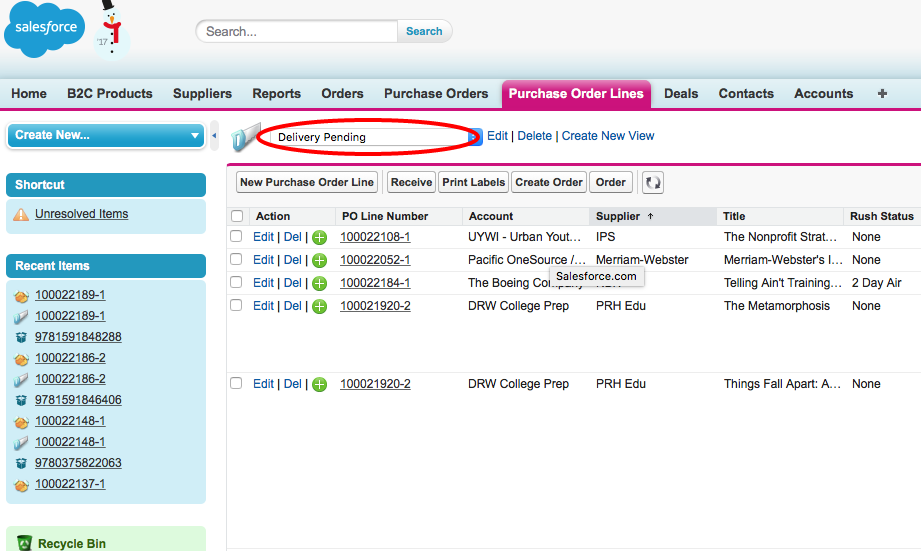The width and height of the screenshot is (921, 551).
Task: Open the B2C Products tab
Action: click(110, 93)
